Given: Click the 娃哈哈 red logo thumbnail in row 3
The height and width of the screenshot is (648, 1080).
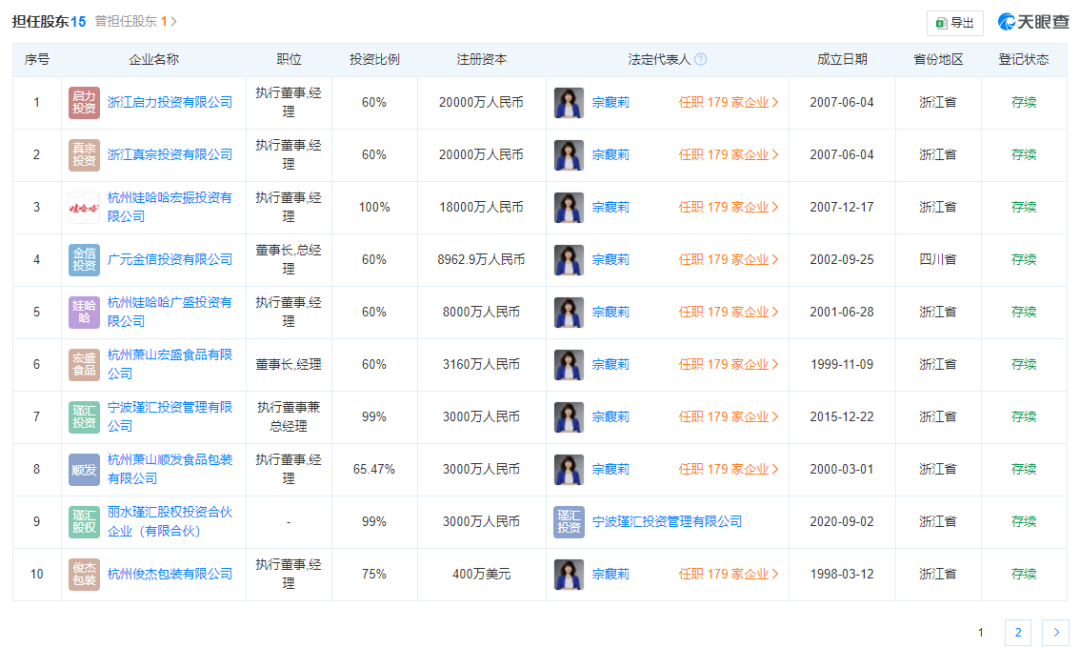Looking at the screenshot, I should click(x=84, y=207).
